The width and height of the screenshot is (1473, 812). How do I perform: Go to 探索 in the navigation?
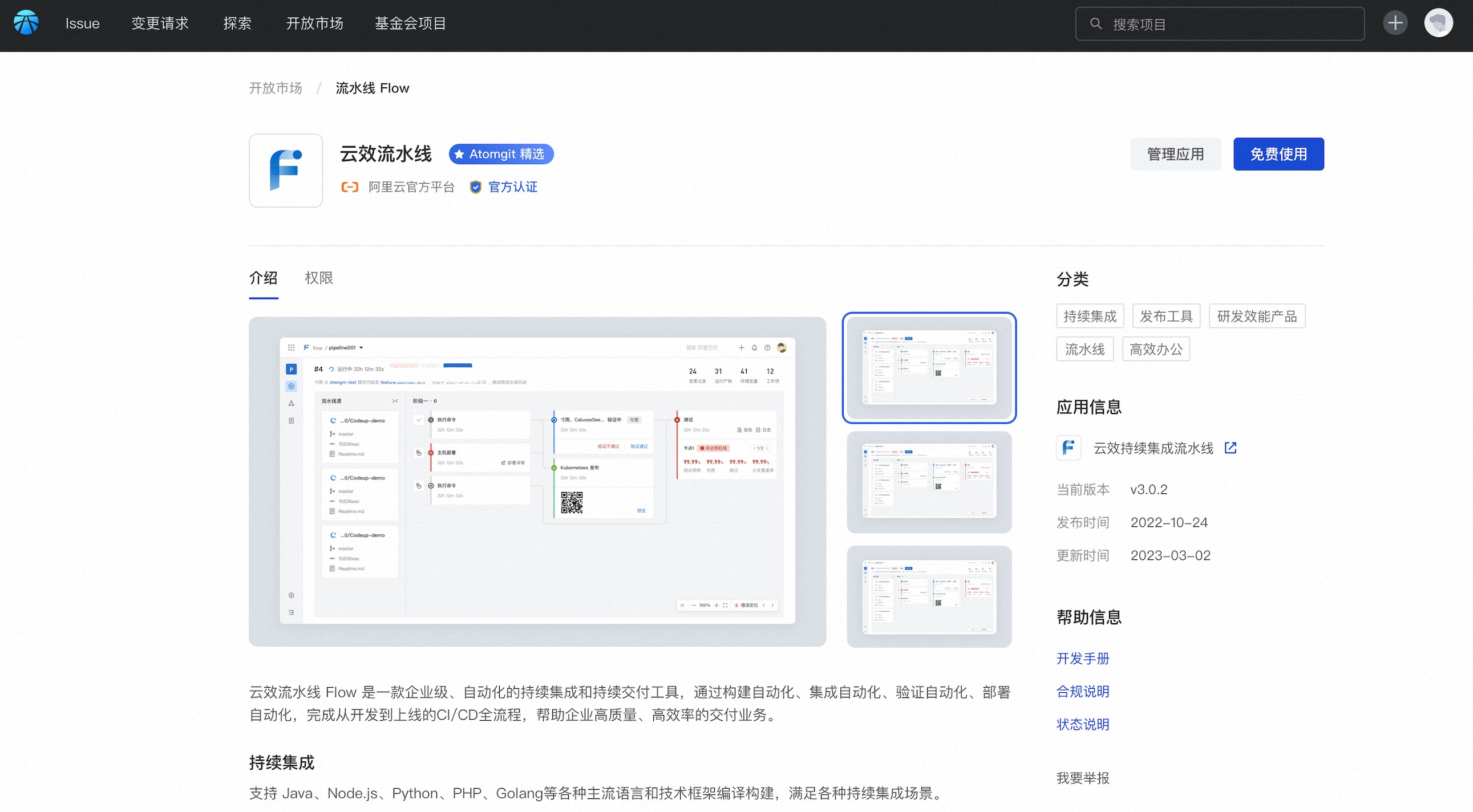click(x=237, y=23)
